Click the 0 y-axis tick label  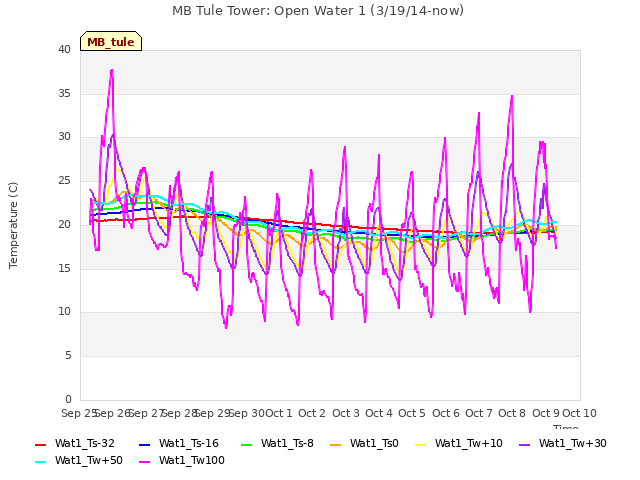point(68,399)
